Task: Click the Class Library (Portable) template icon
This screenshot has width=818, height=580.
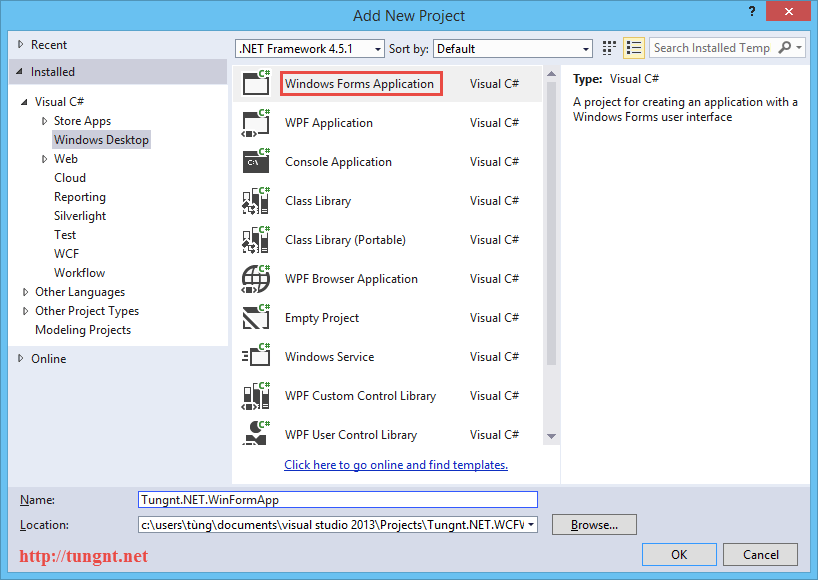Action: click(256, 240)
